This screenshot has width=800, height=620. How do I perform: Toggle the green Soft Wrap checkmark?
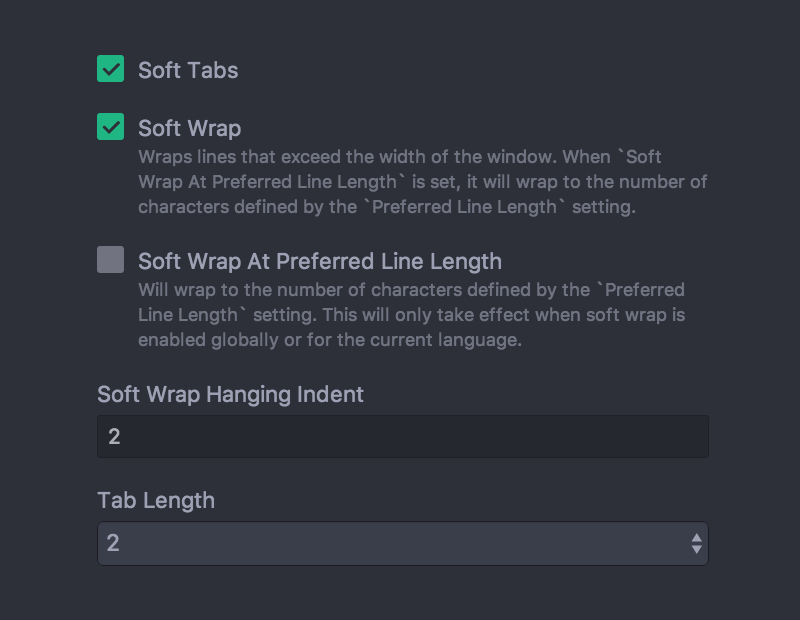point(110,127)
